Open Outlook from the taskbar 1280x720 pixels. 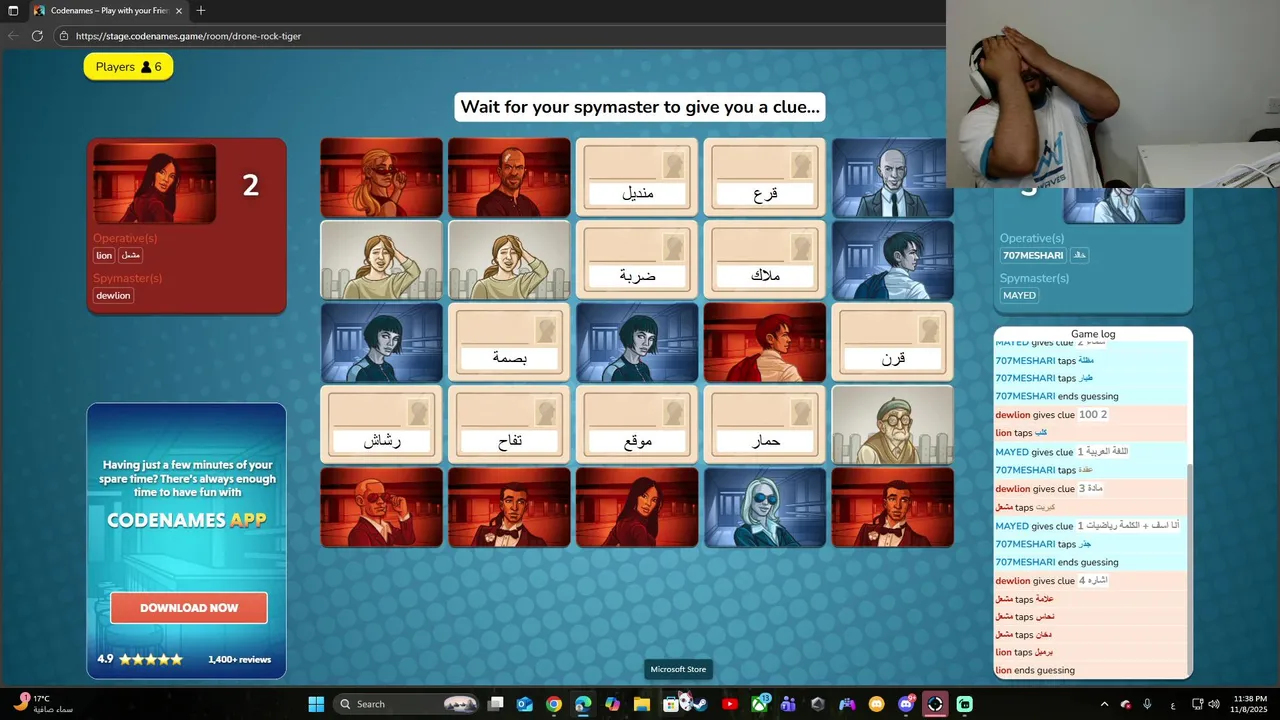point(525,704)
